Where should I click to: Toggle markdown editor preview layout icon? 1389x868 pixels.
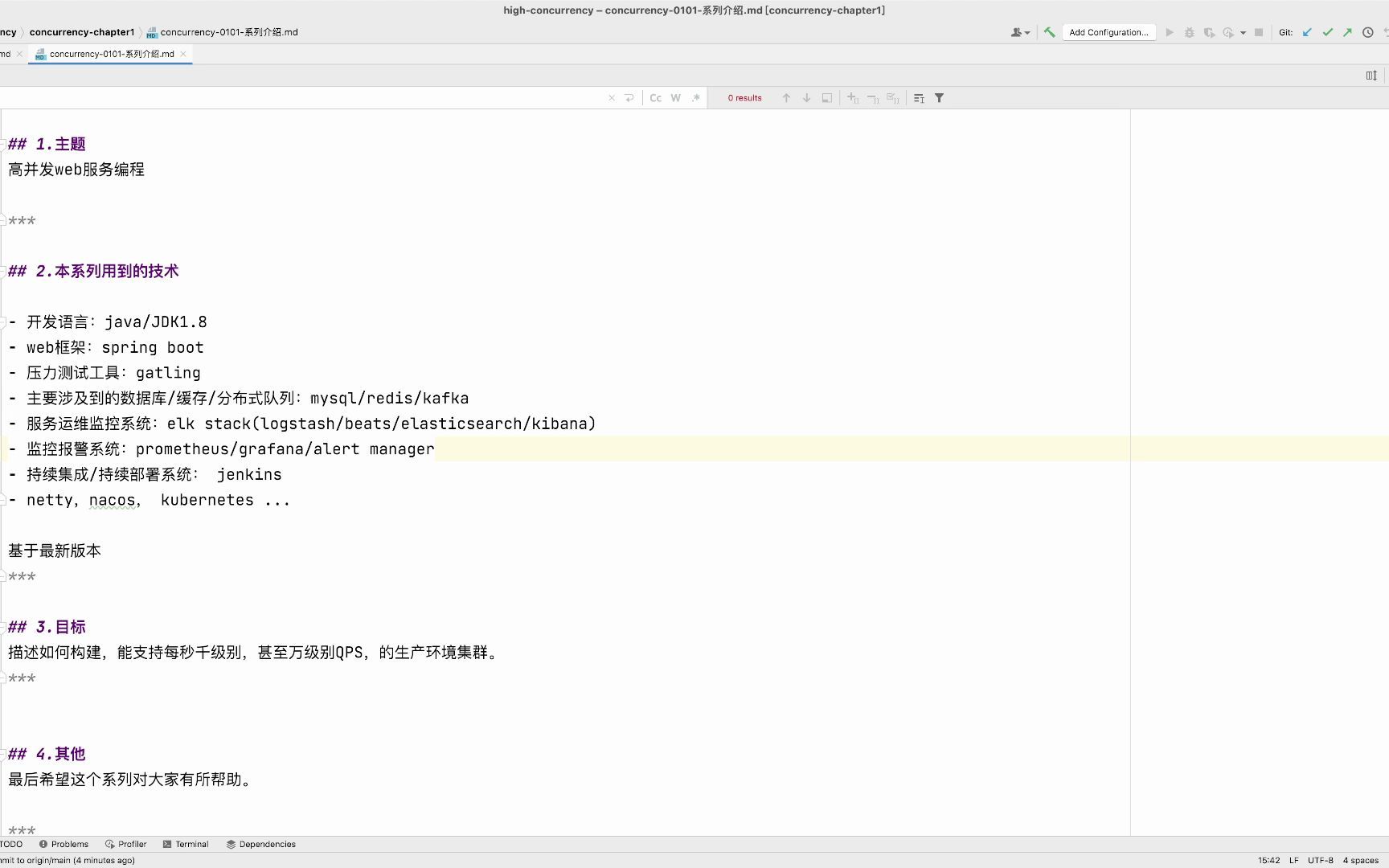point(1371,76)
